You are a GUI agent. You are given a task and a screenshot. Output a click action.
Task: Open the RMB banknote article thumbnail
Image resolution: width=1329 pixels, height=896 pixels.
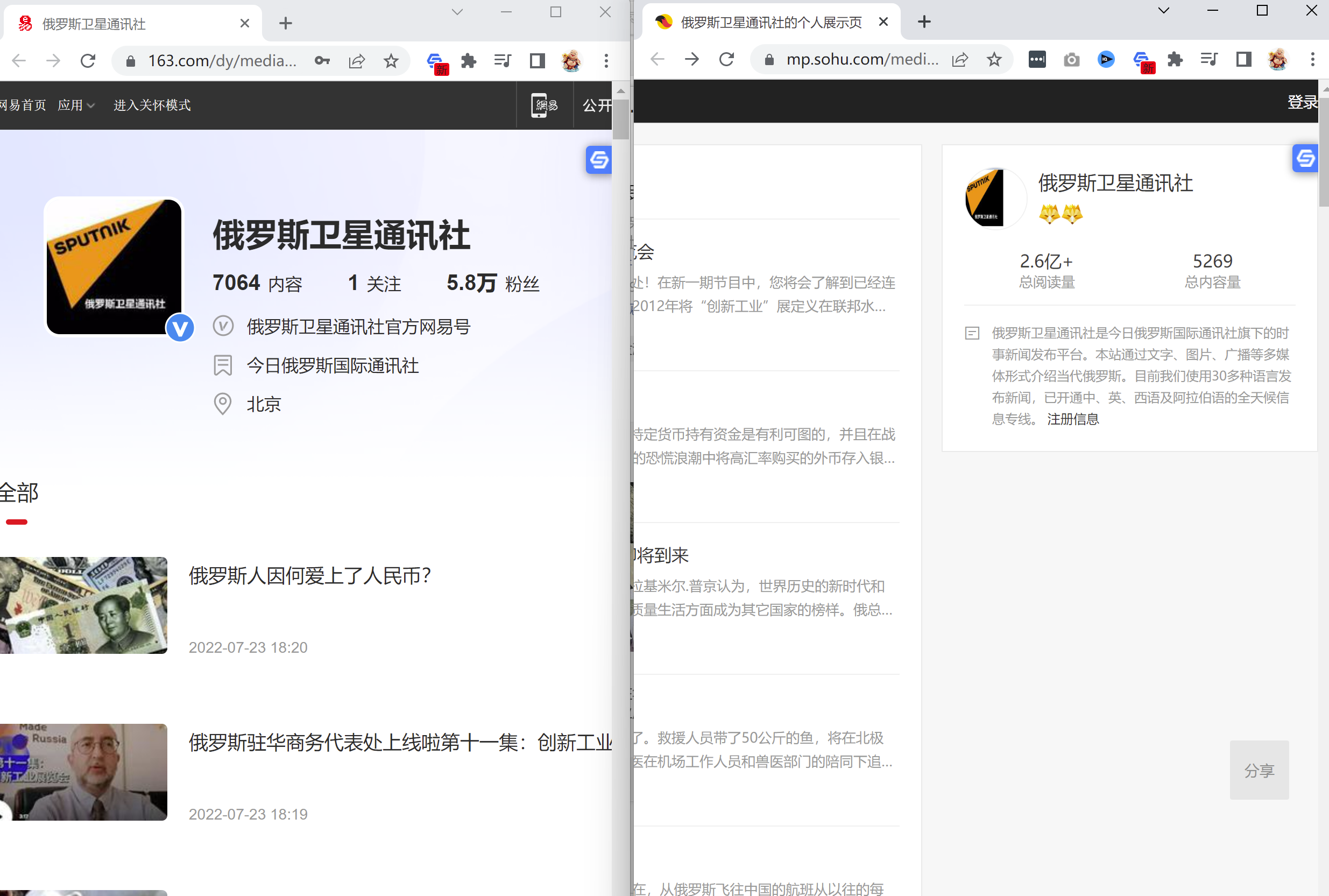[83, 605]
